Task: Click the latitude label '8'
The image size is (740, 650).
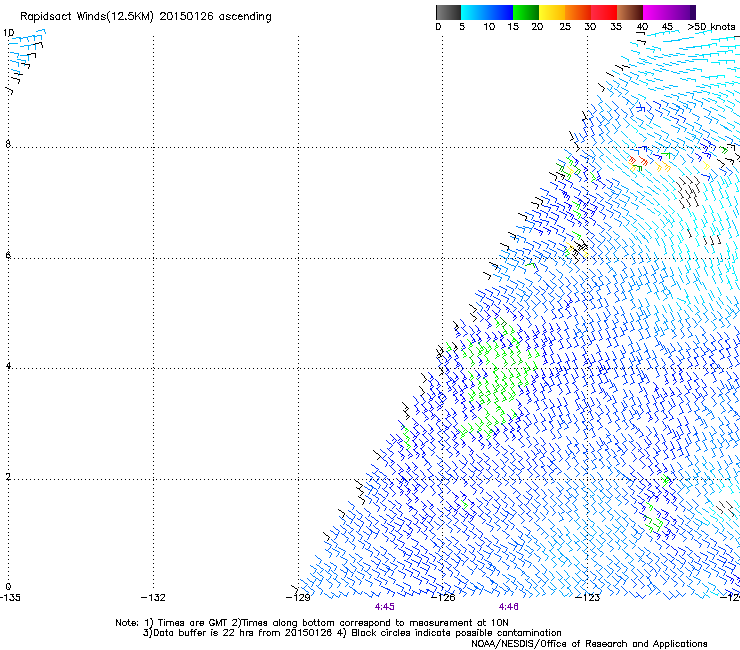Action: [8, 144]
